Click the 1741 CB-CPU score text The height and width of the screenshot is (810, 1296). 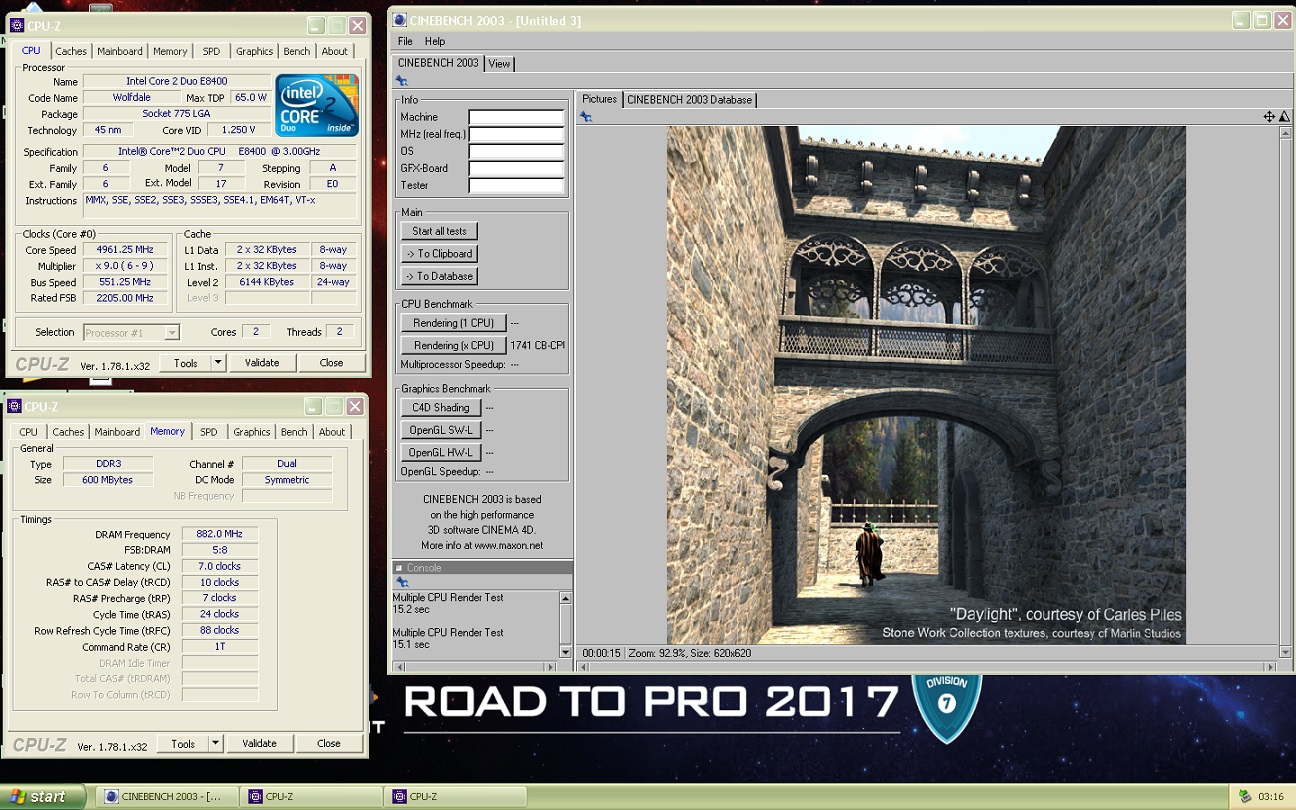537,345
